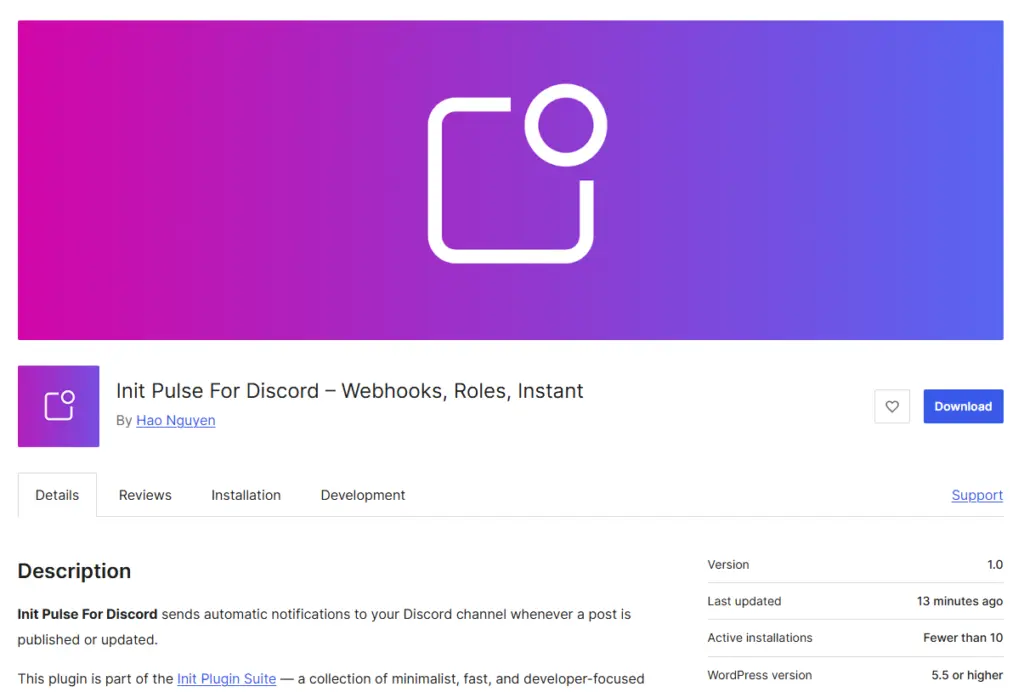Open the Development tab
The width and height of the screenshot is (1024, 692).
click(363, 495)
